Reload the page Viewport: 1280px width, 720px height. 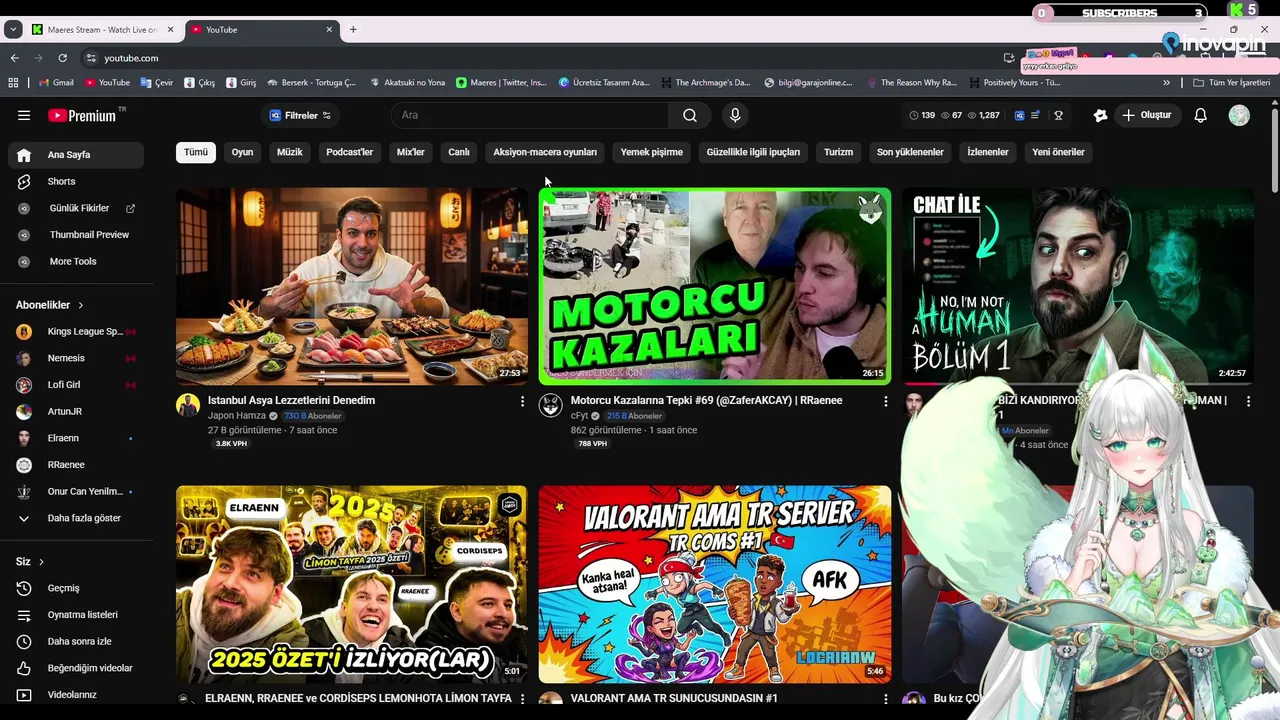pos(62,58)
